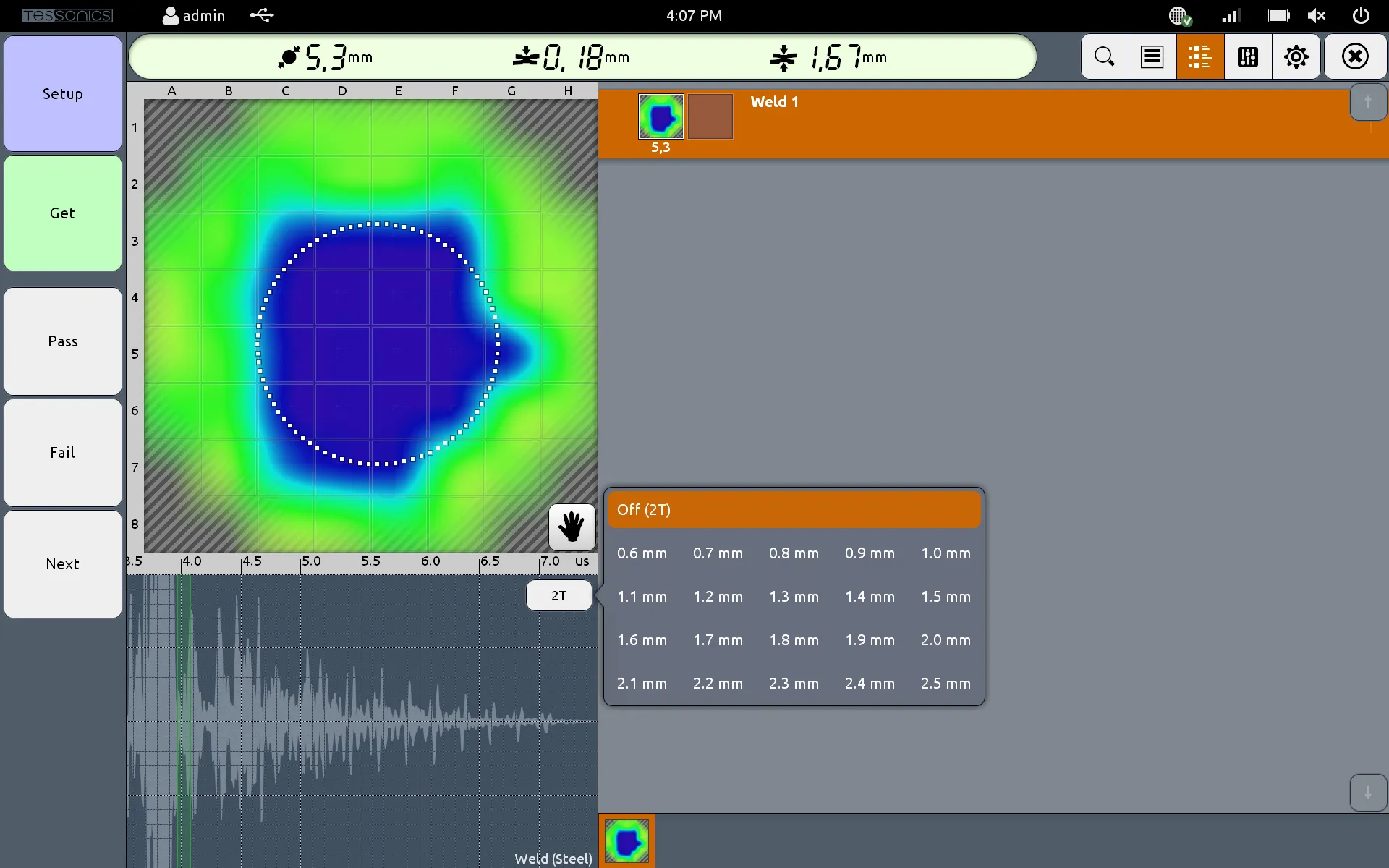Select Off (2T) in the thickness list
The height and width of the screenshot is (868, 1389).
click(794, 509)
